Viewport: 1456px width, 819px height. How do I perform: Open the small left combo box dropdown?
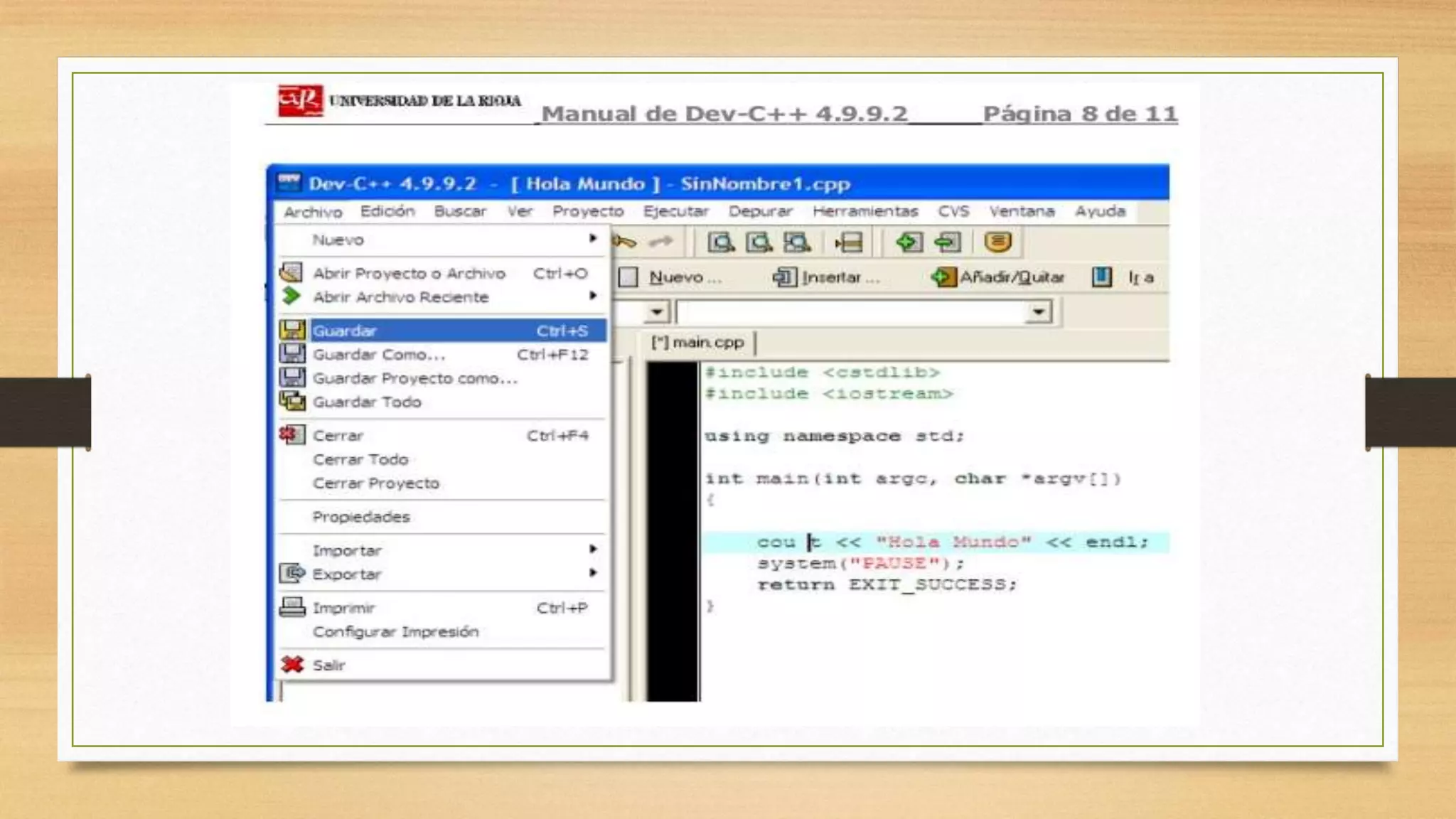[657, 311]
